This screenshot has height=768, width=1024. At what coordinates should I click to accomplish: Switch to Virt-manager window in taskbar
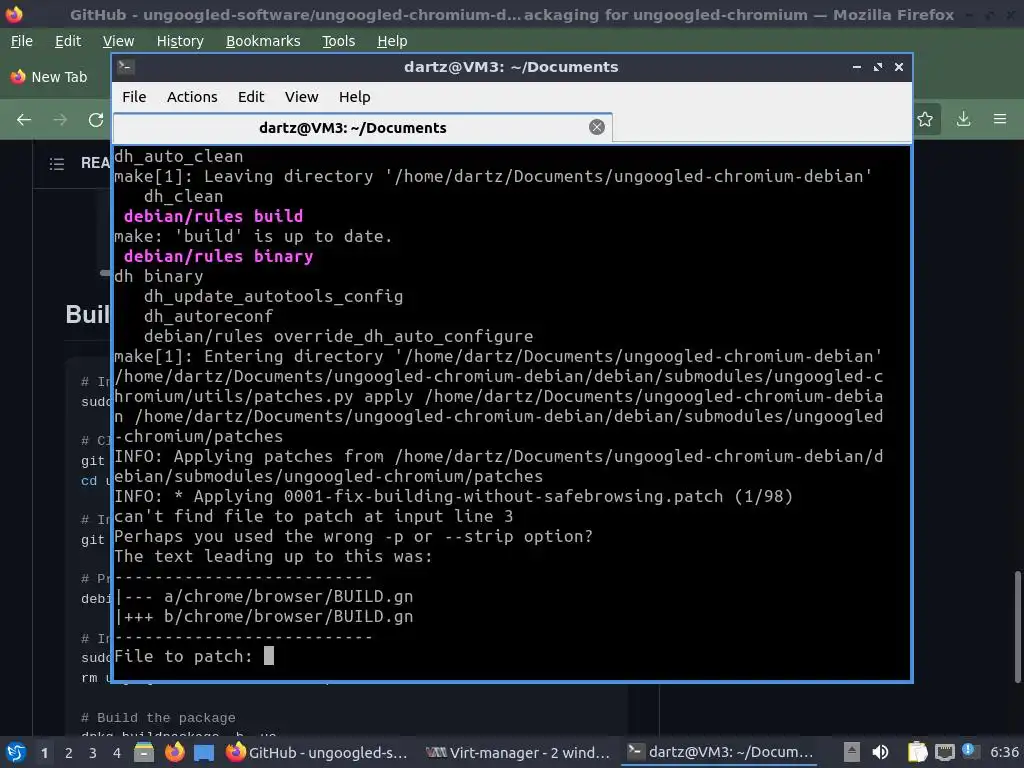[x=518, y=752]
